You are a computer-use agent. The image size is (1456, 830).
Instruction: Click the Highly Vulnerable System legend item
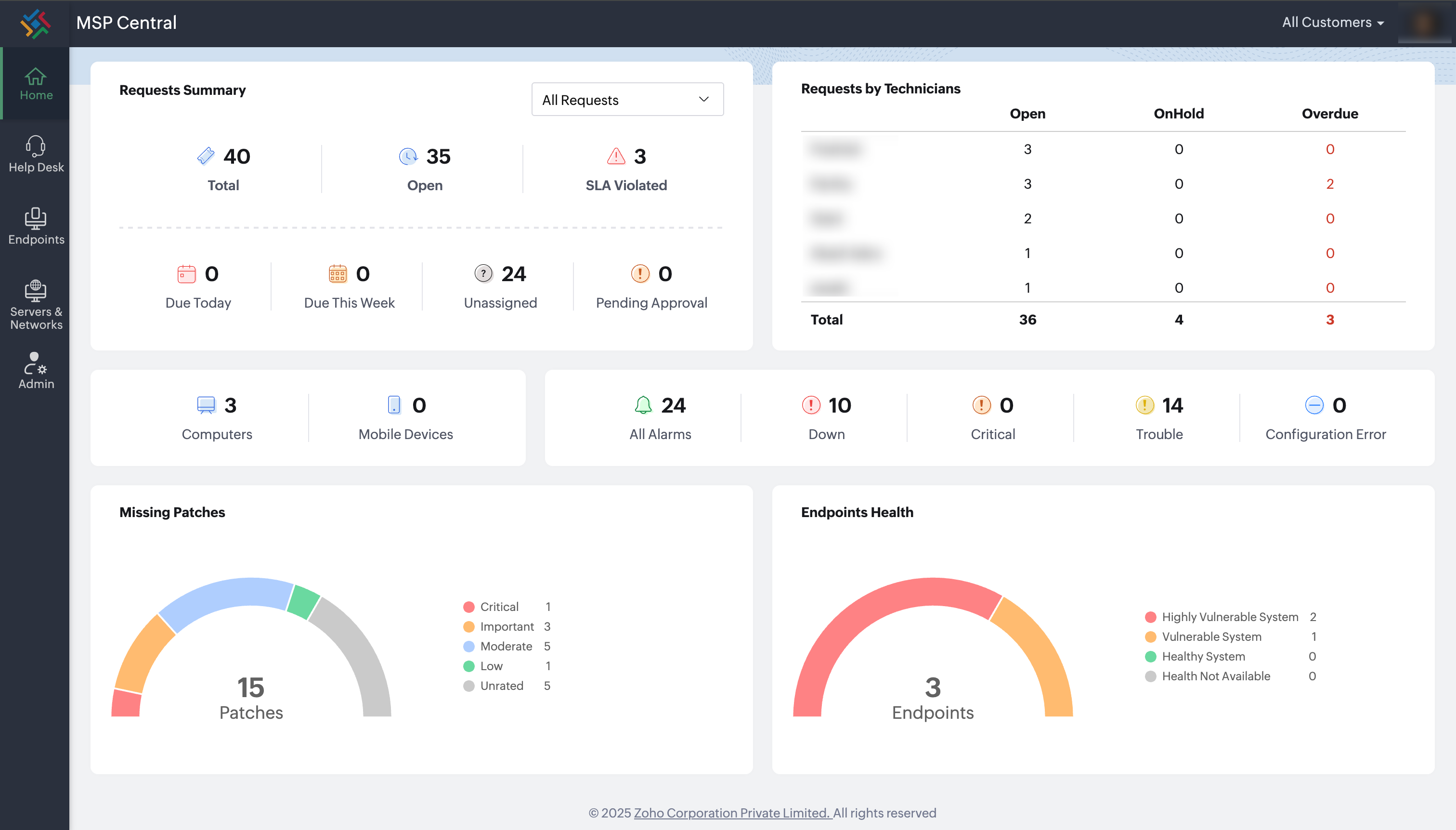tap(1222, 617)
